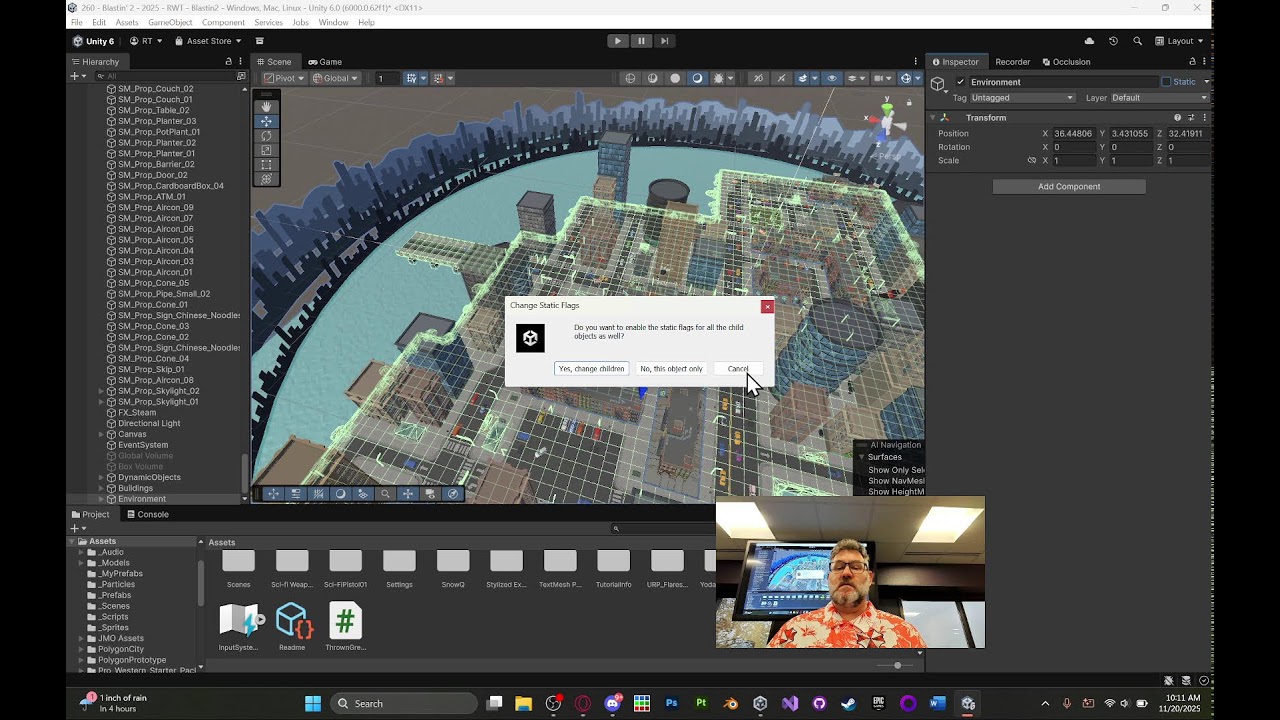1280x720 pixels.
Task: Open the Static flags dropdown arrow
Action: coord(1206,82)
